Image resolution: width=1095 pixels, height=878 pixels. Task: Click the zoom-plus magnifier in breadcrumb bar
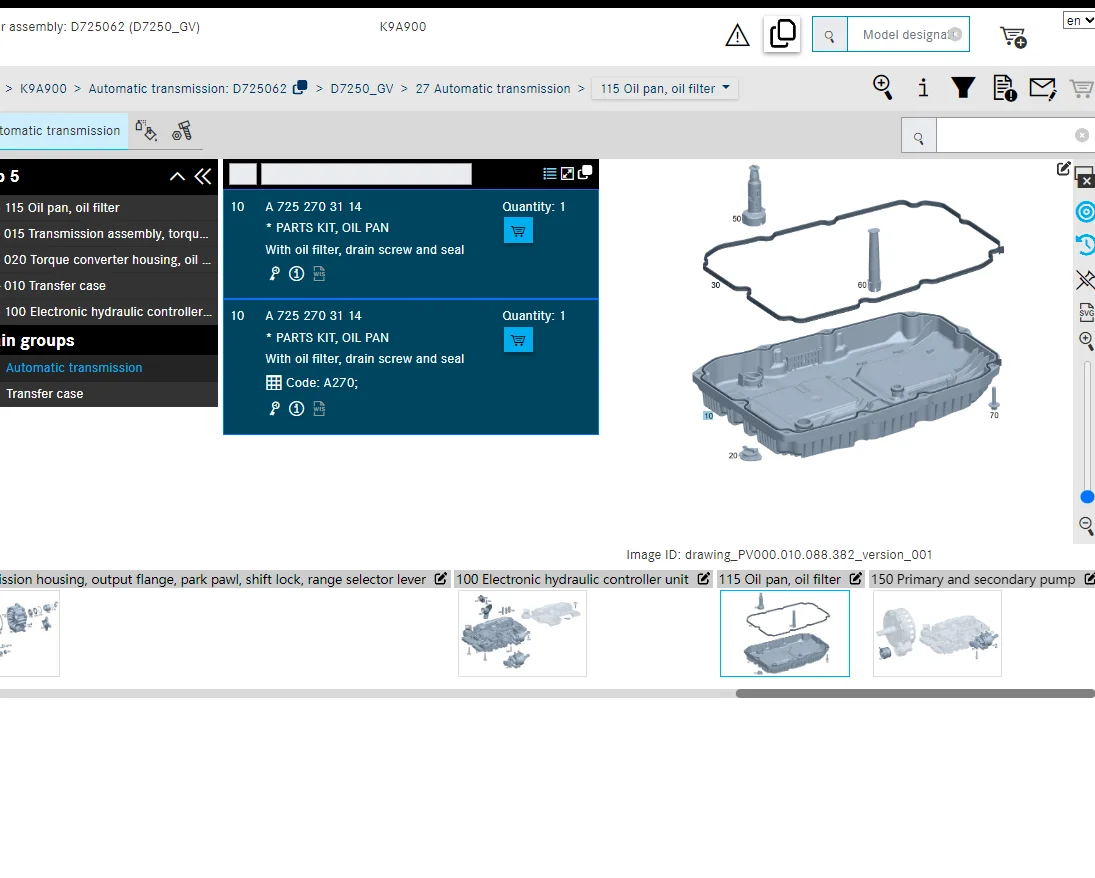tap(883, 88)
